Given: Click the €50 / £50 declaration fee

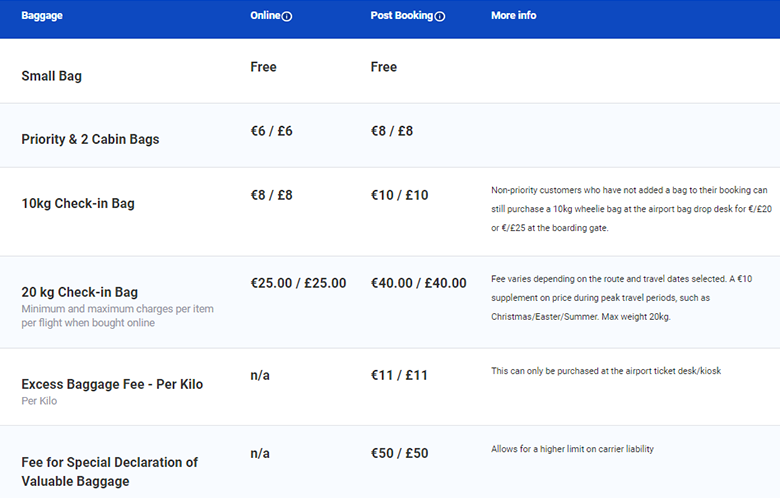Looking at the screenshot, I should tap(399, 453).
